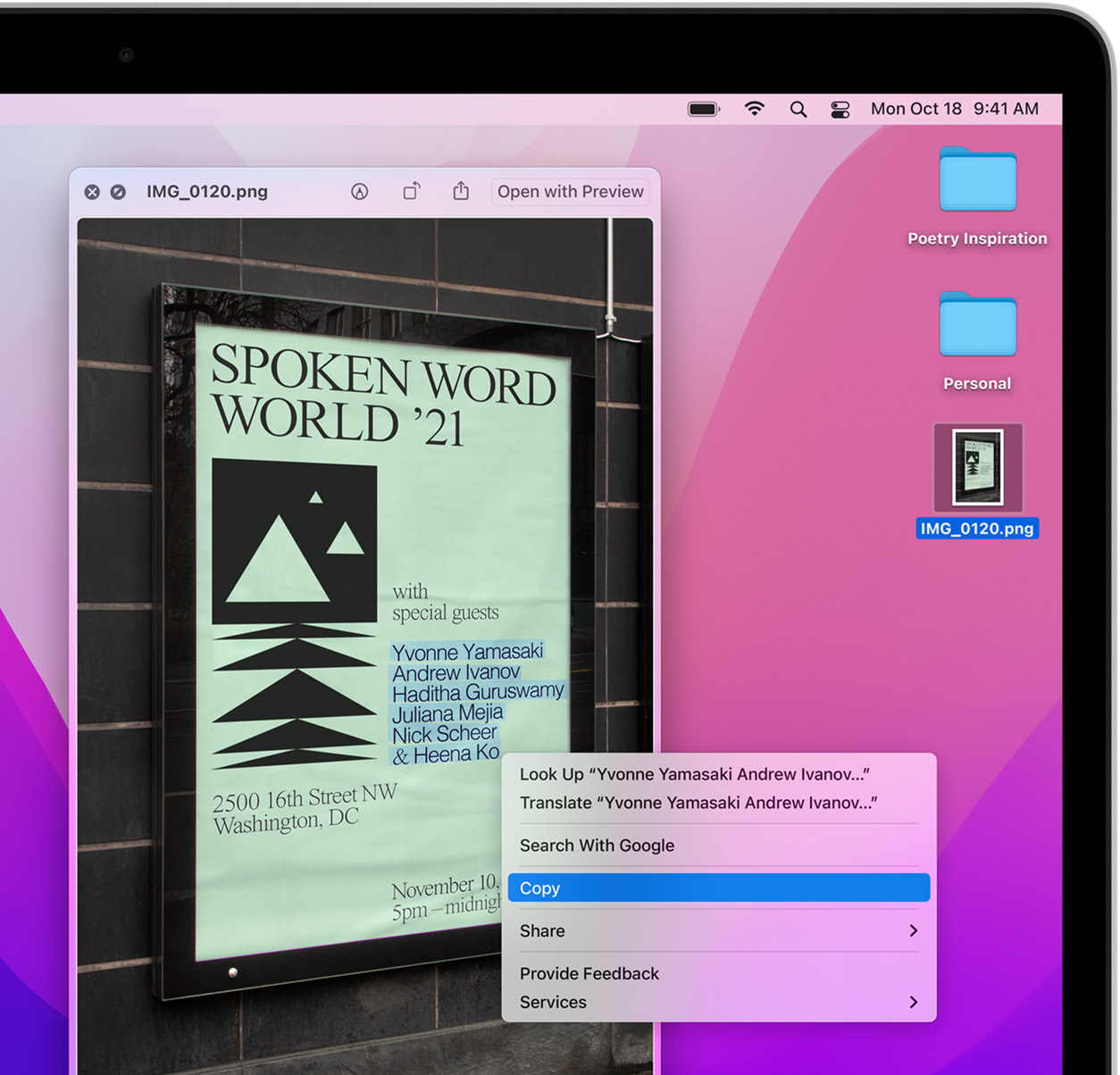Click the full-screen expand button beside close
Viewport: 1120px width, 1075px height.
point(118,192)
